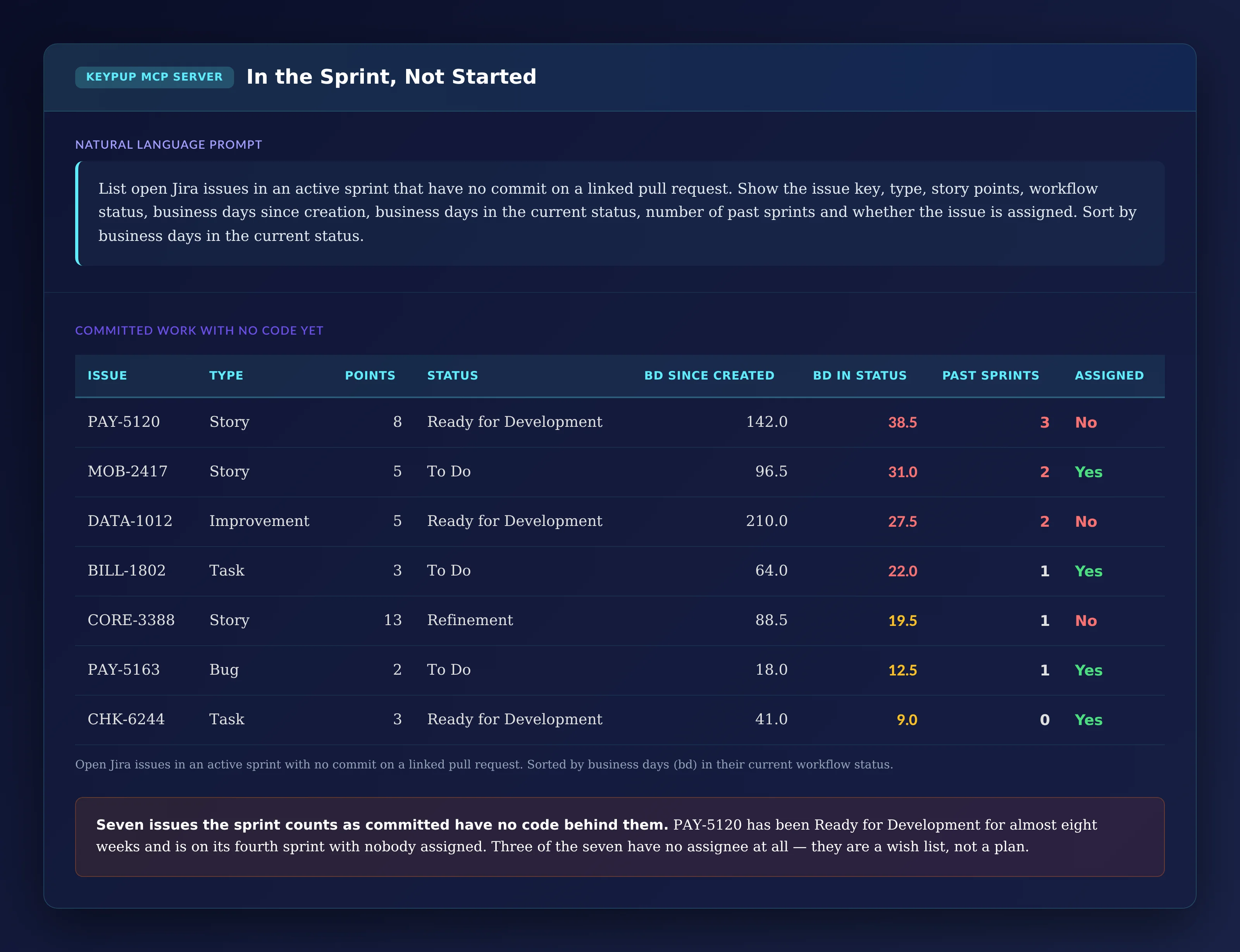Screen dimensions: 1240x952
Task: Select issue key CHK-6244
Action: coord(126,720)
